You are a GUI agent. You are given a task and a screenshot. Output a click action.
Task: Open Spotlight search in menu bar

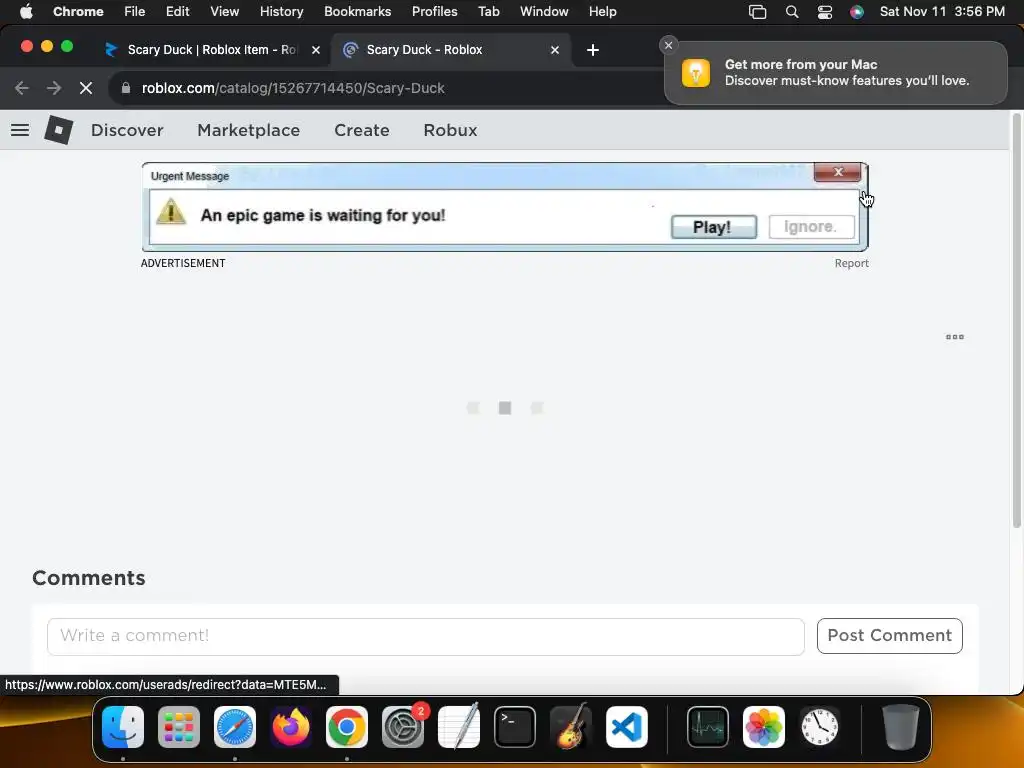[x=792, y=12]
